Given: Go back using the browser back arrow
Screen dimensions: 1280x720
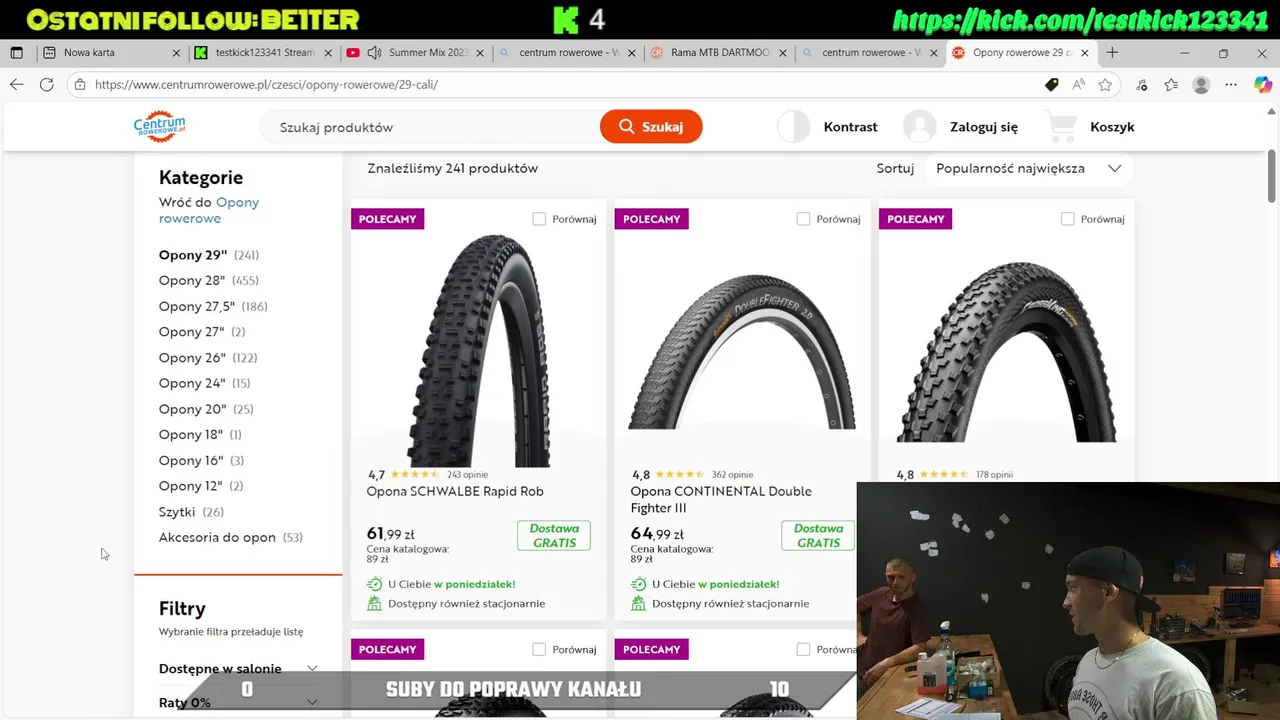Looking at the screenshot, I should 16,85.
